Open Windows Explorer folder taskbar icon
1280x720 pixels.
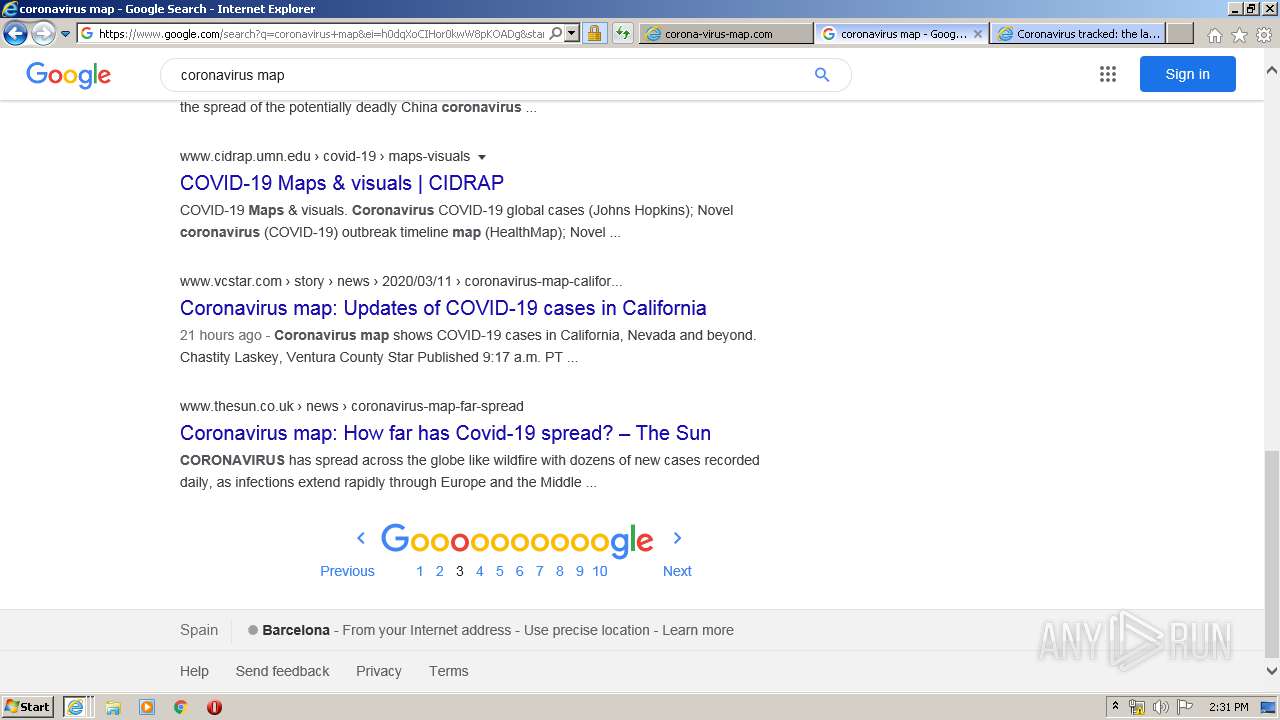(x=113, y=707)
